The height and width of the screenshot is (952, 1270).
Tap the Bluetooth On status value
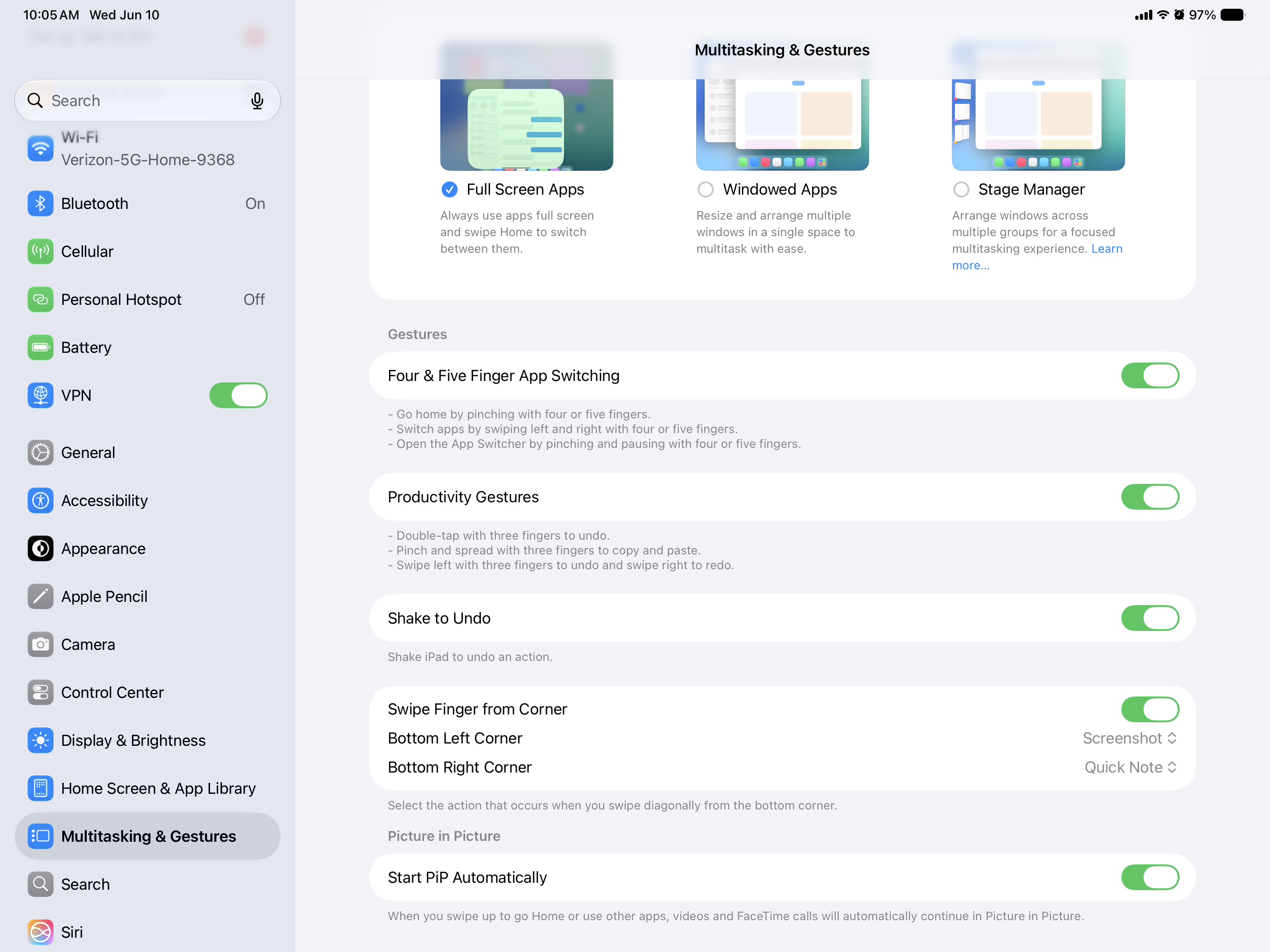(x=255, y=204)
